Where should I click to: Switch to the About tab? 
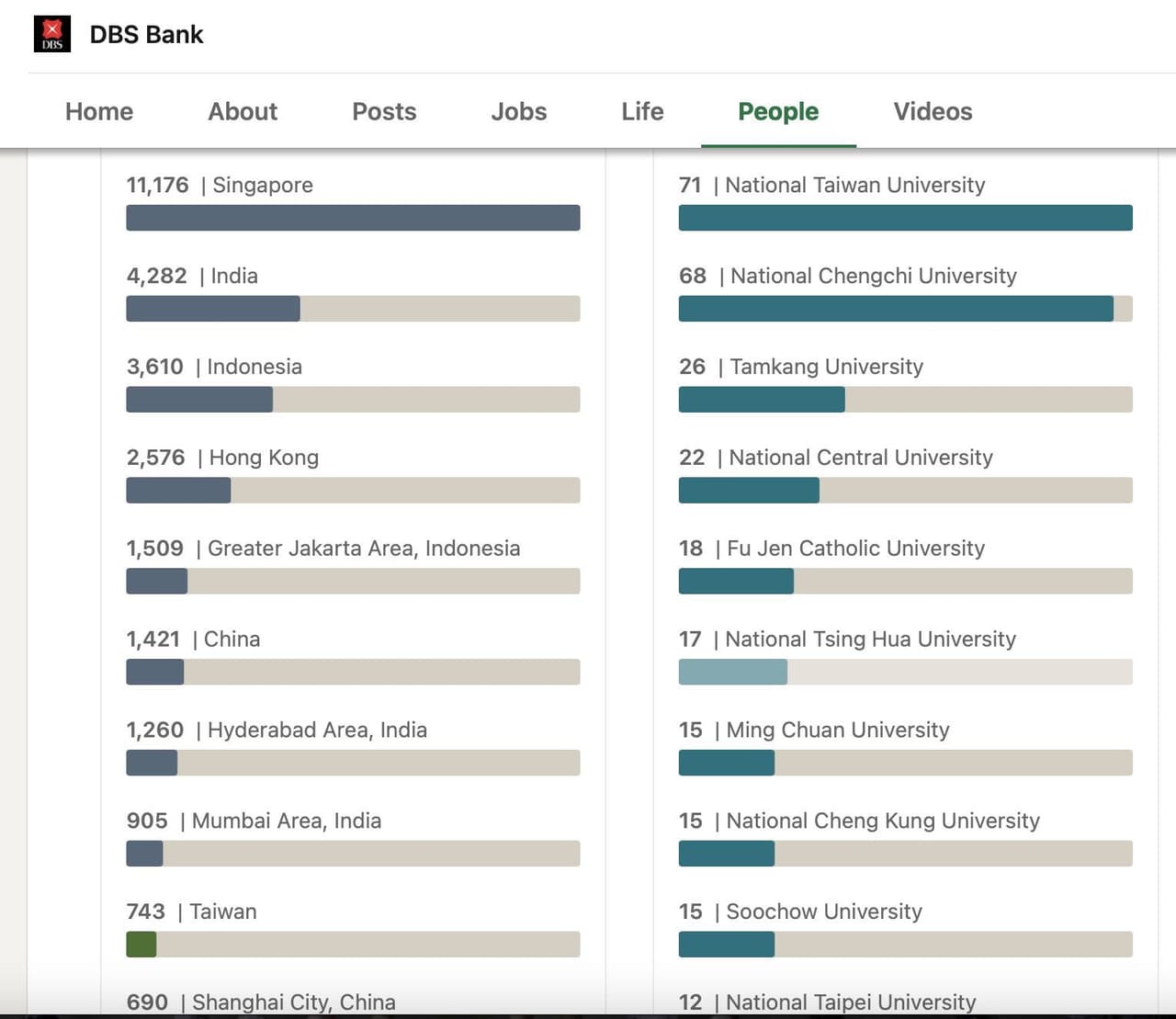(243, 111)
